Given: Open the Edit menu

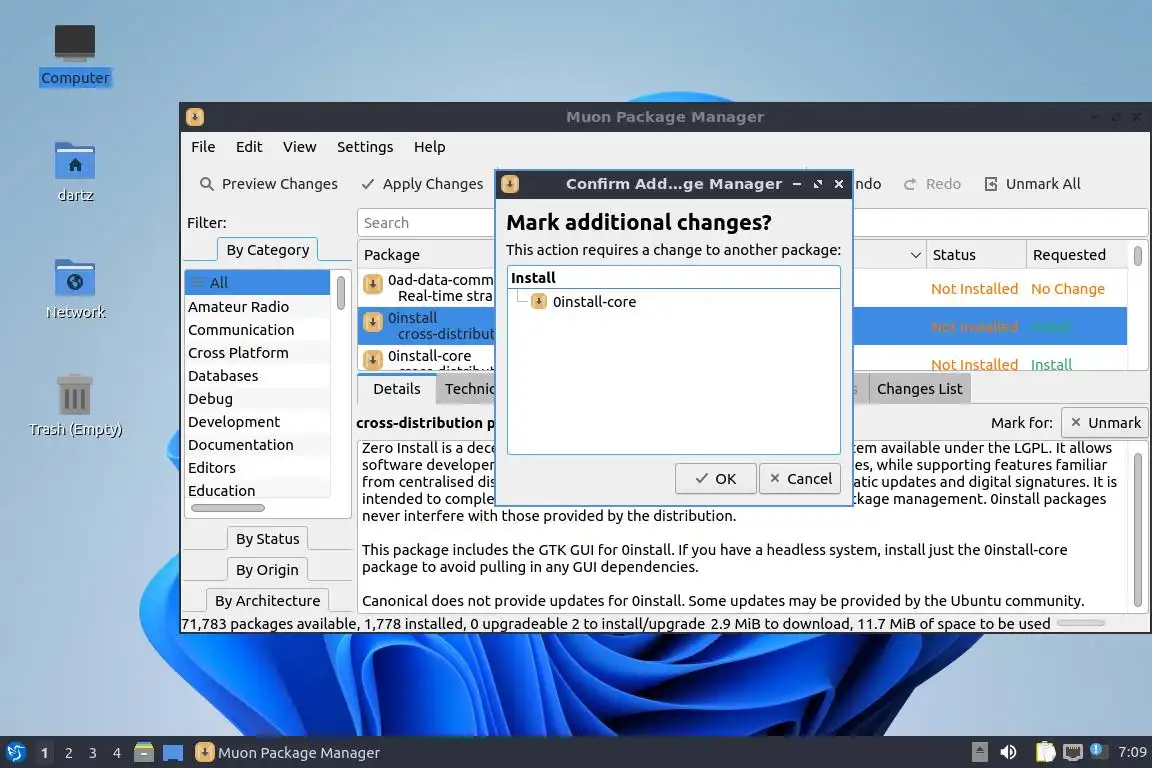Looking at the screenshot, I should (249, 147).
